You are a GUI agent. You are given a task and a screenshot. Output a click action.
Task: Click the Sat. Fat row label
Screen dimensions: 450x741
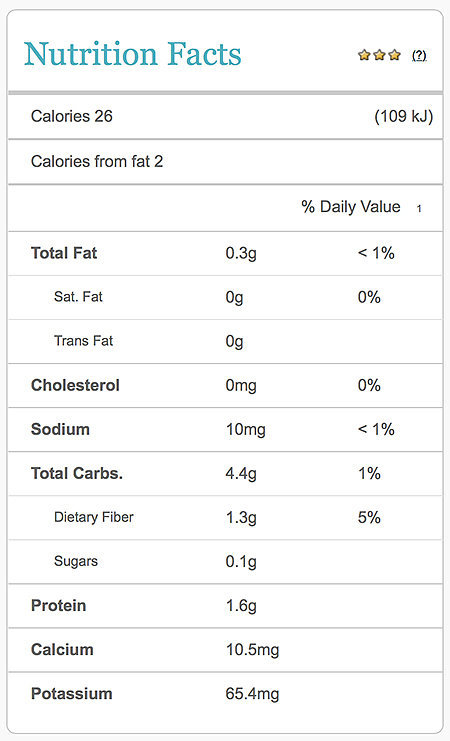(78, 297)
